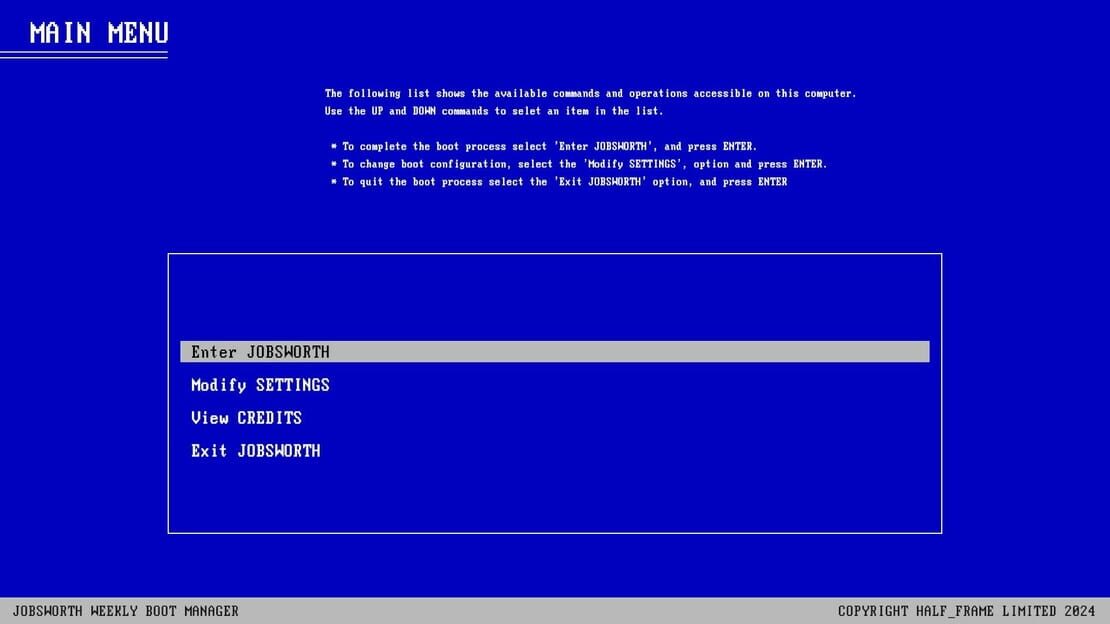1110x624 pixels.
Task: Click empty space inside box below Exit JOBSWORTH
Action: click(x=554, y=497)
